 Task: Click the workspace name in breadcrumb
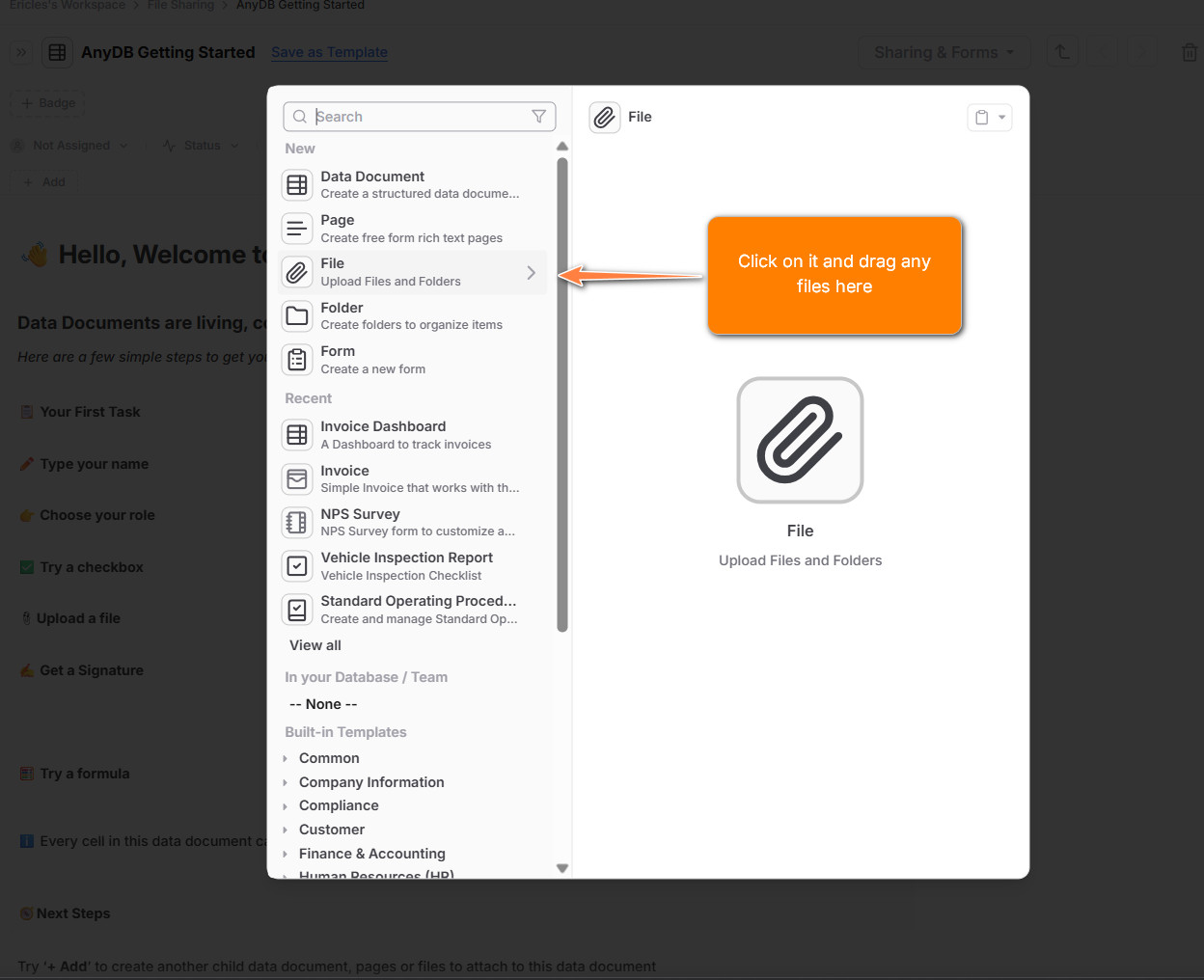(68, 5)
